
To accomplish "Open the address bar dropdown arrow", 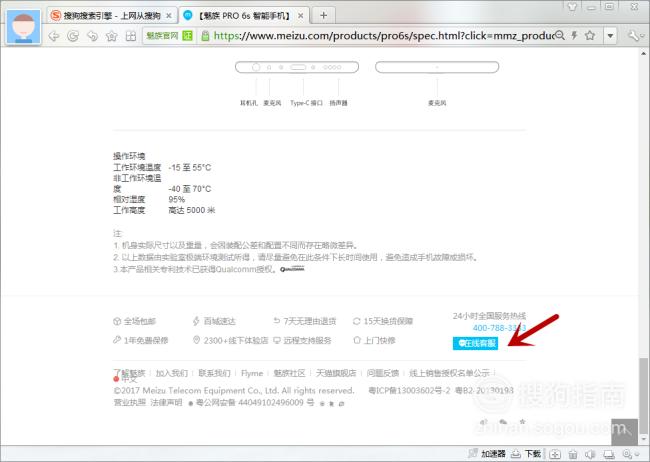I will click(x=610, y=36).
